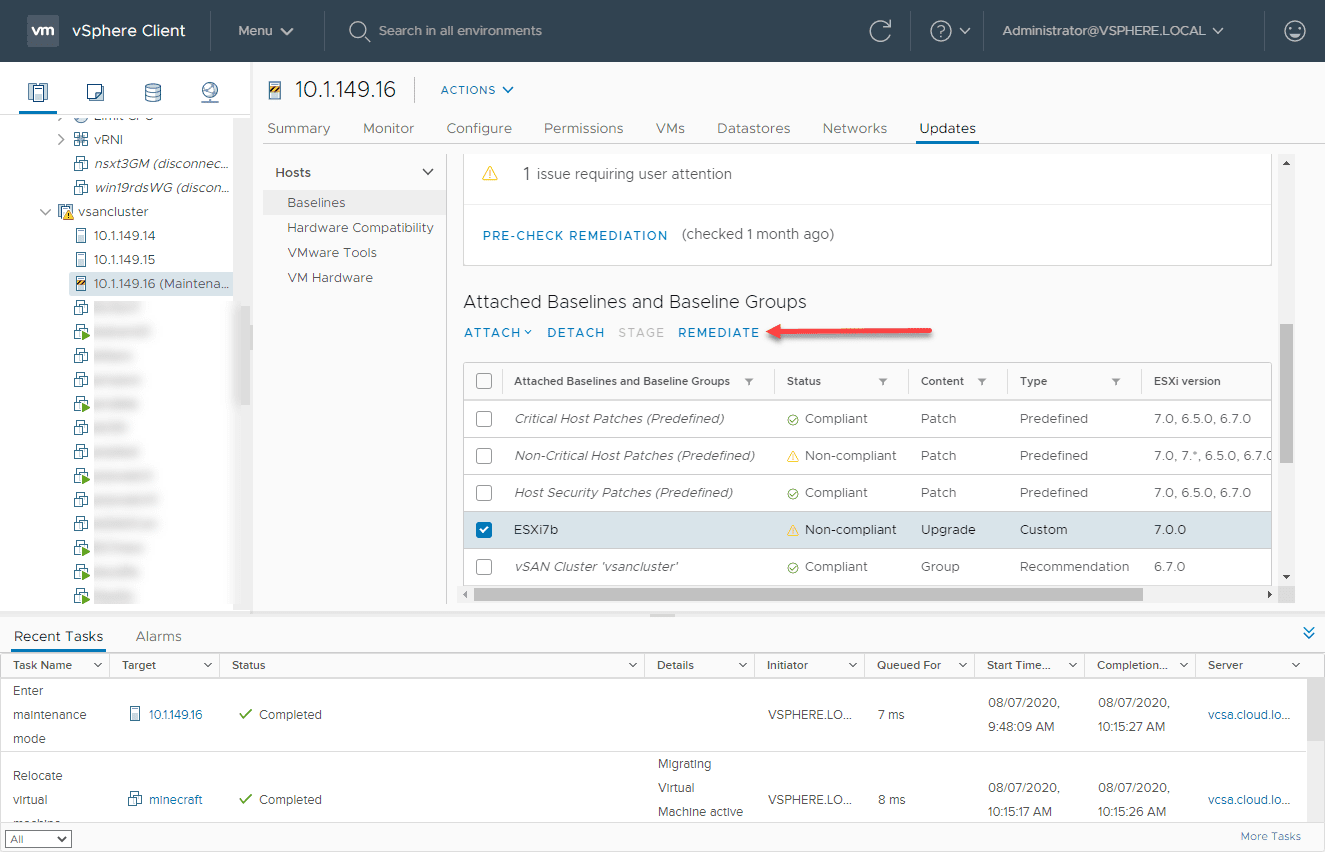Collapse the vsancluster tree node
The width and height of the screenshot is (1325, 852).
[x=45, y=211]
